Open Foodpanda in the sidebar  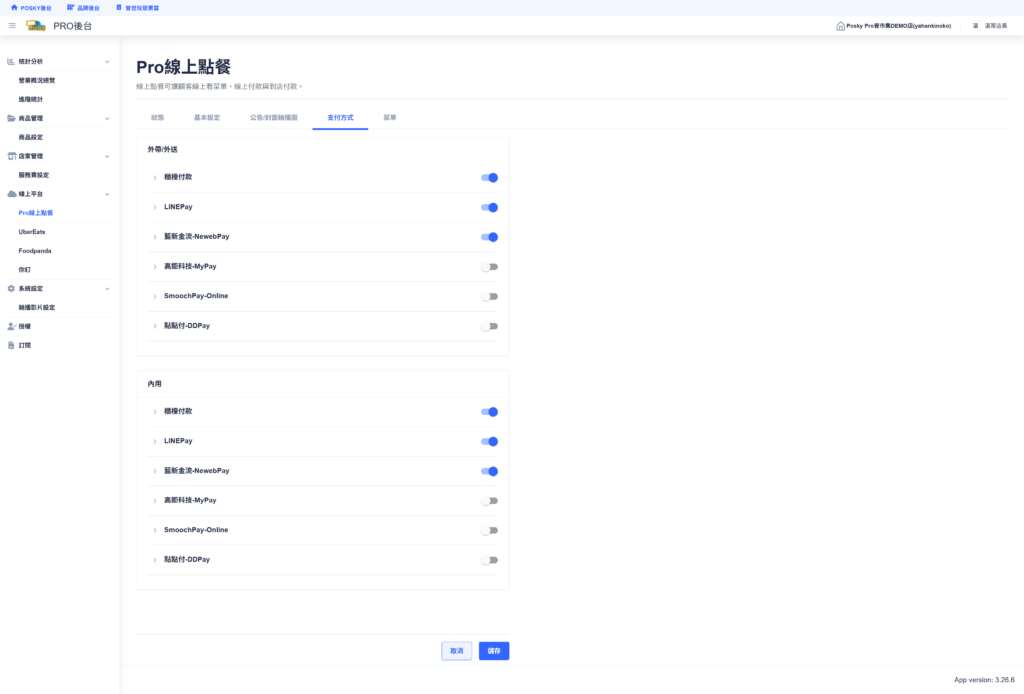(x=35, y=251)
